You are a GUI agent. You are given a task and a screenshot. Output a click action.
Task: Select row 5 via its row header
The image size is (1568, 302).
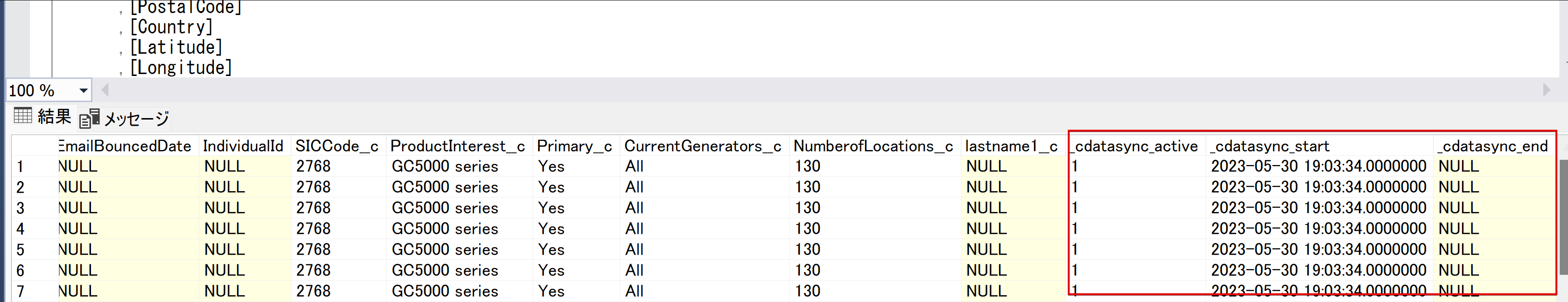(x=21, y=250)
